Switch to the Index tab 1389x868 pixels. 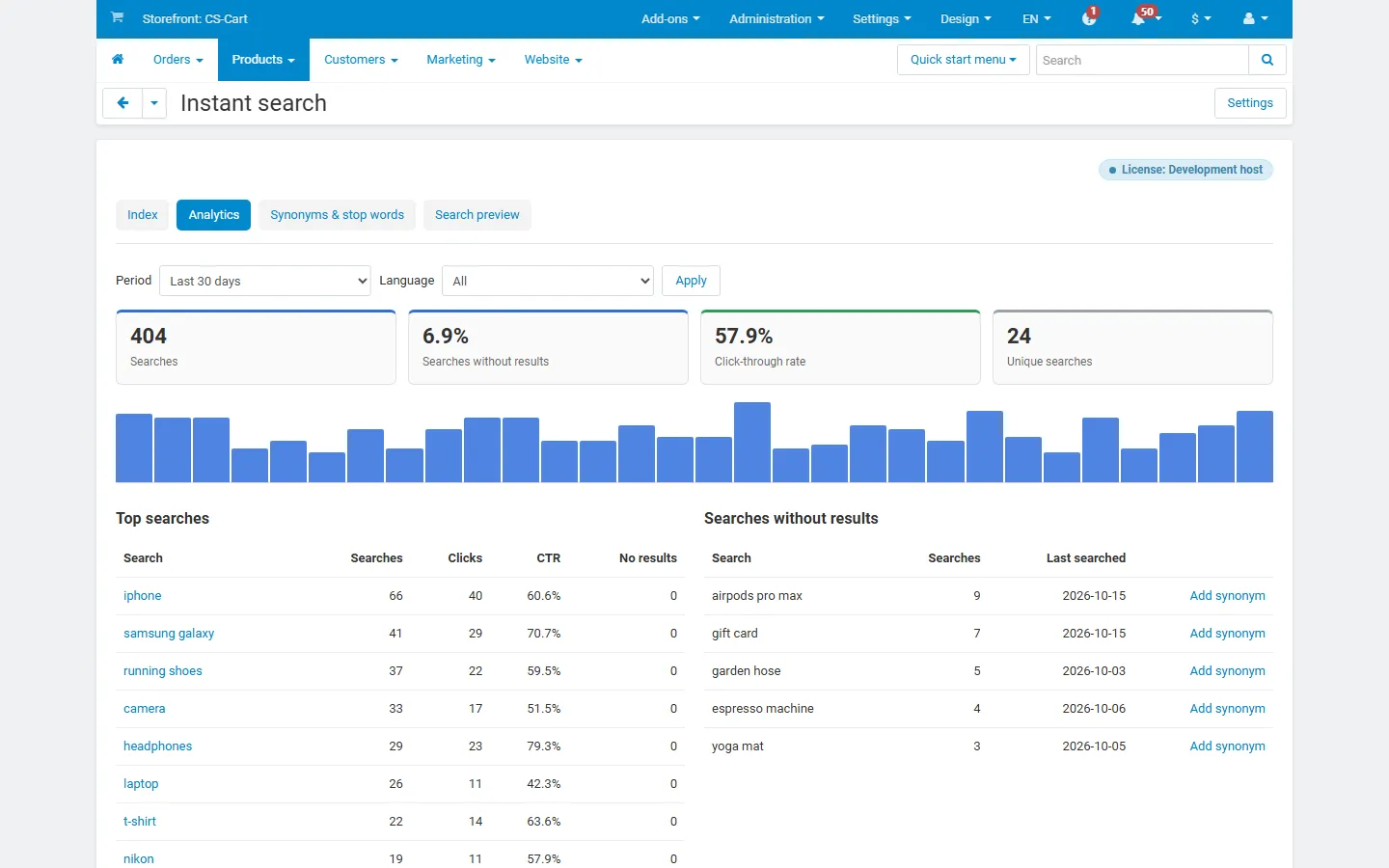pos(143,215)
